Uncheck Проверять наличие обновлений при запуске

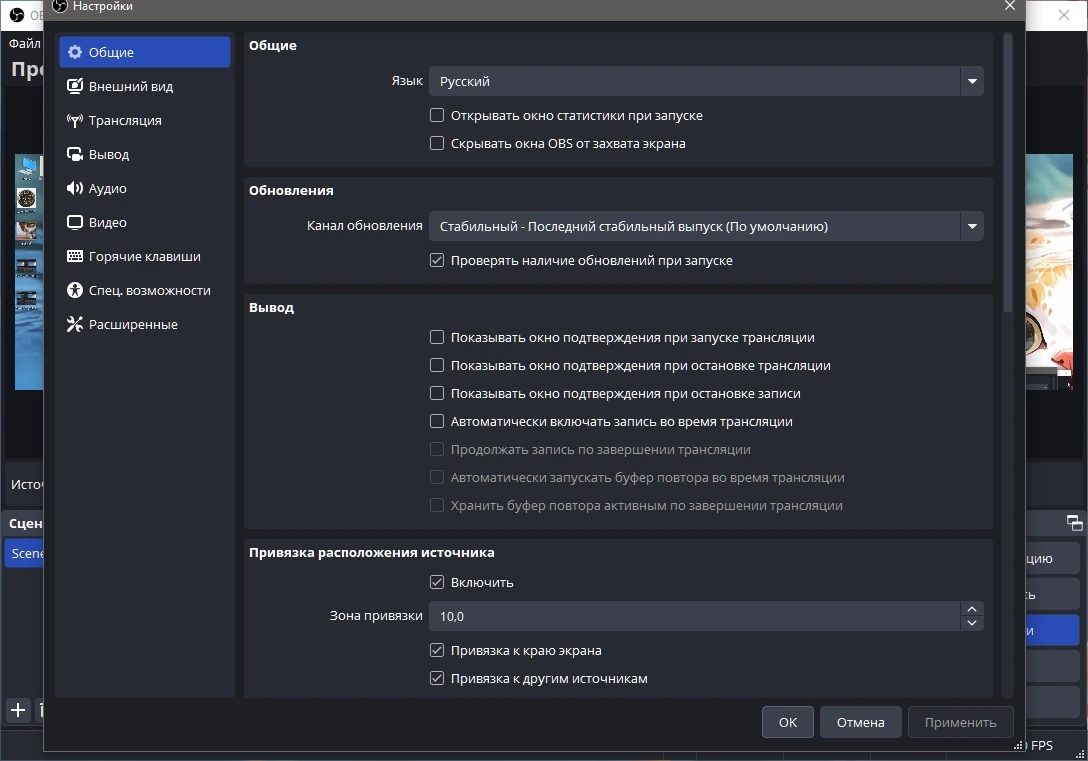436,260
